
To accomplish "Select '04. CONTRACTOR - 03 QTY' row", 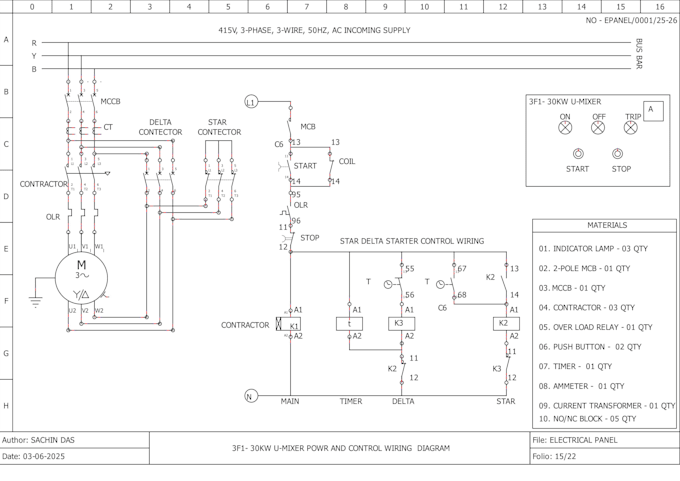I will click(x=586, y=308).
